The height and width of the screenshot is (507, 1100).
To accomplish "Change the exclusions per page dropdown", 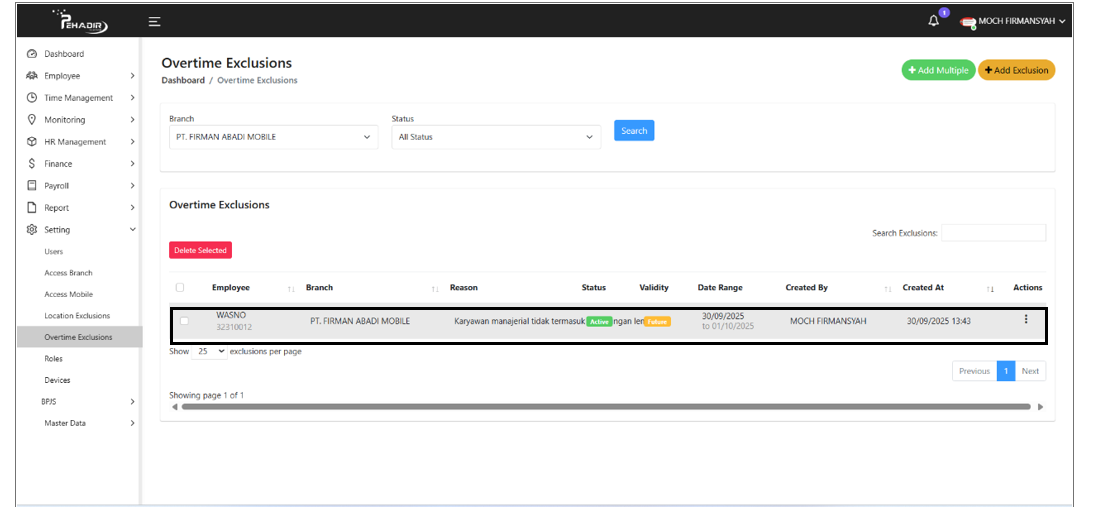I will point(210,352).
